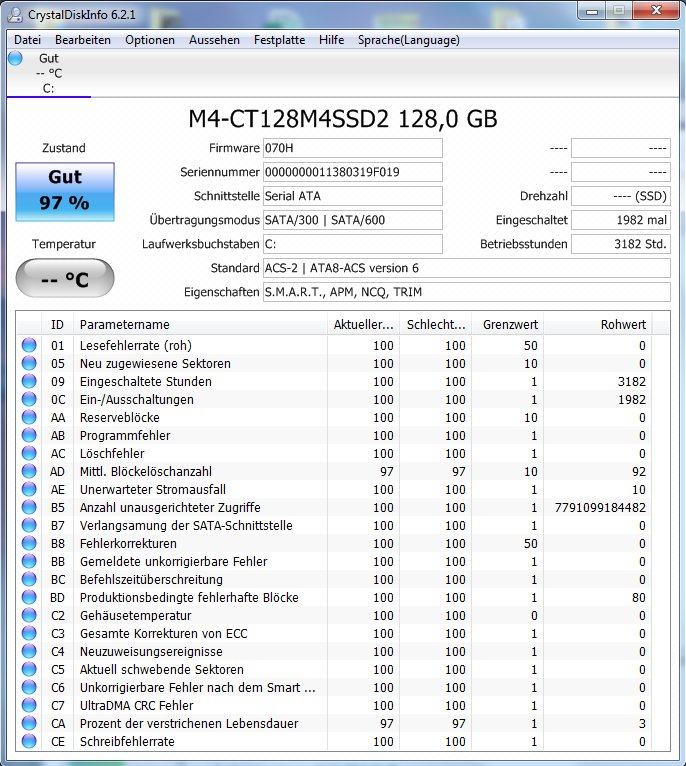Click status orb of Neuzuweisungsereignisse row
Screen dimensions: 686x766
(x=29, y=651)
